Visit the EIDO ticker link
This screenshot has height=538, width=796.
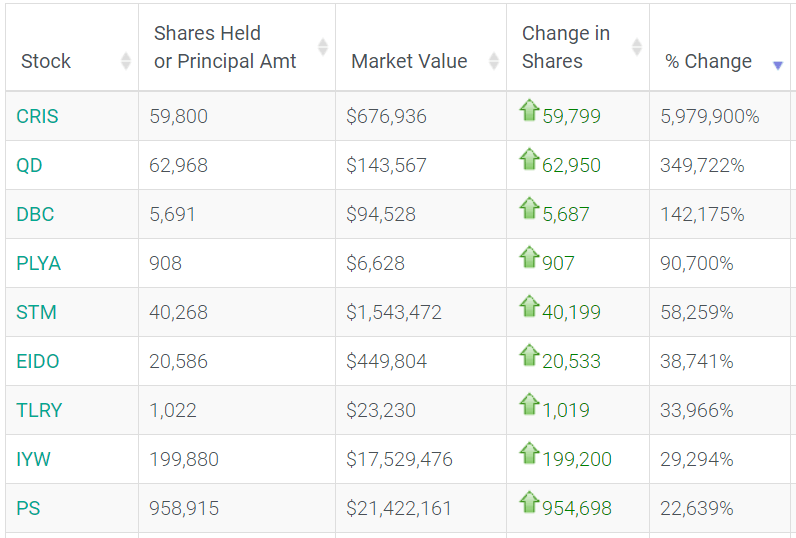point(38,361)
